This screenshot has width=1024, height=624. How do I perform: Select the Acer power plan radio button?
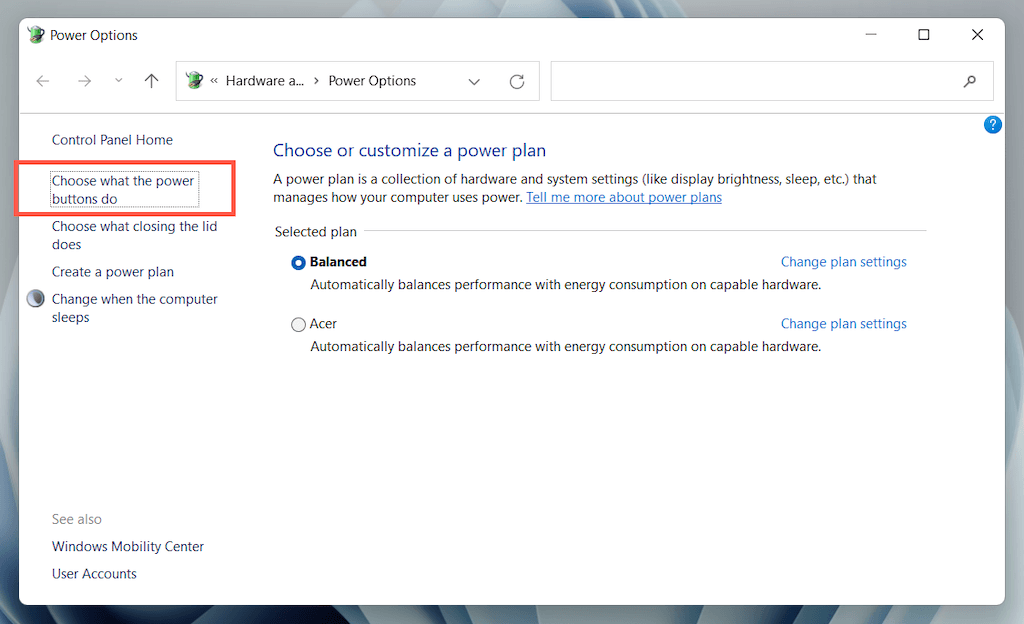298,324
